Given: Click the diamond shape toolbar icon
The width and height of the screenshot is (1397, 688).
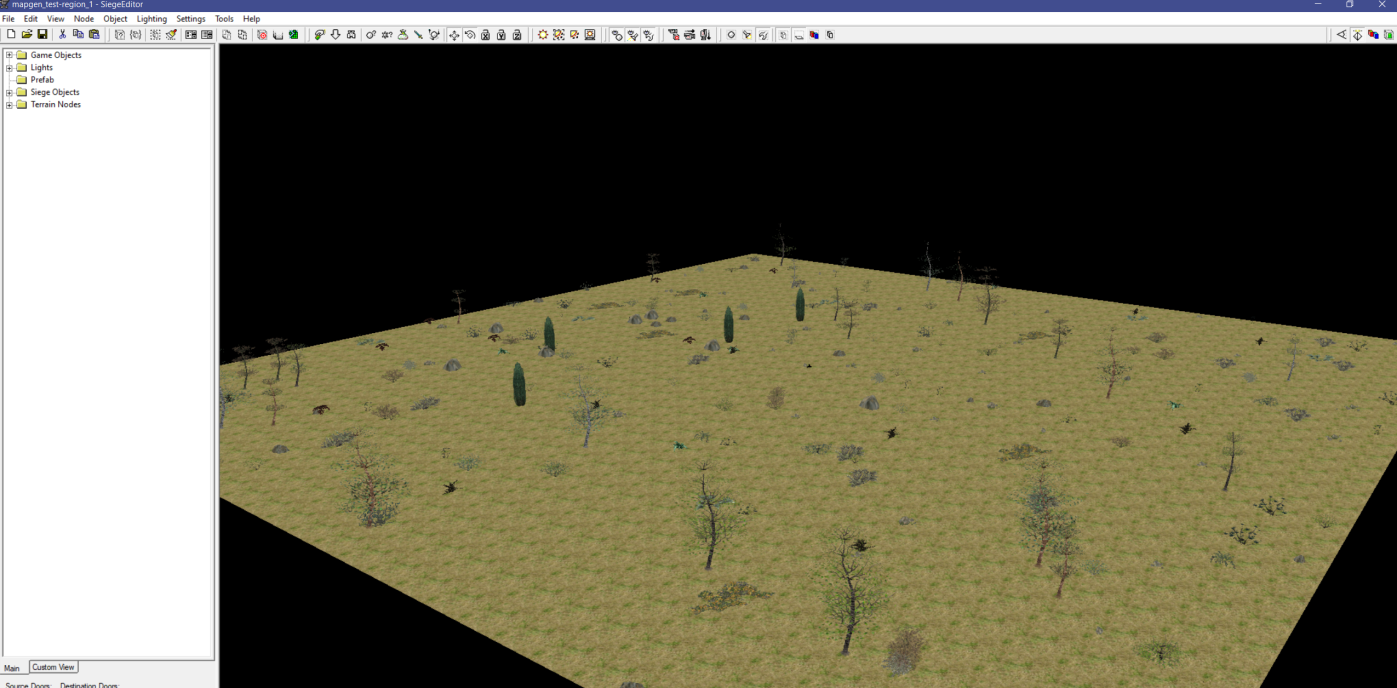Looking at the screenshot, I should [731, 34].
